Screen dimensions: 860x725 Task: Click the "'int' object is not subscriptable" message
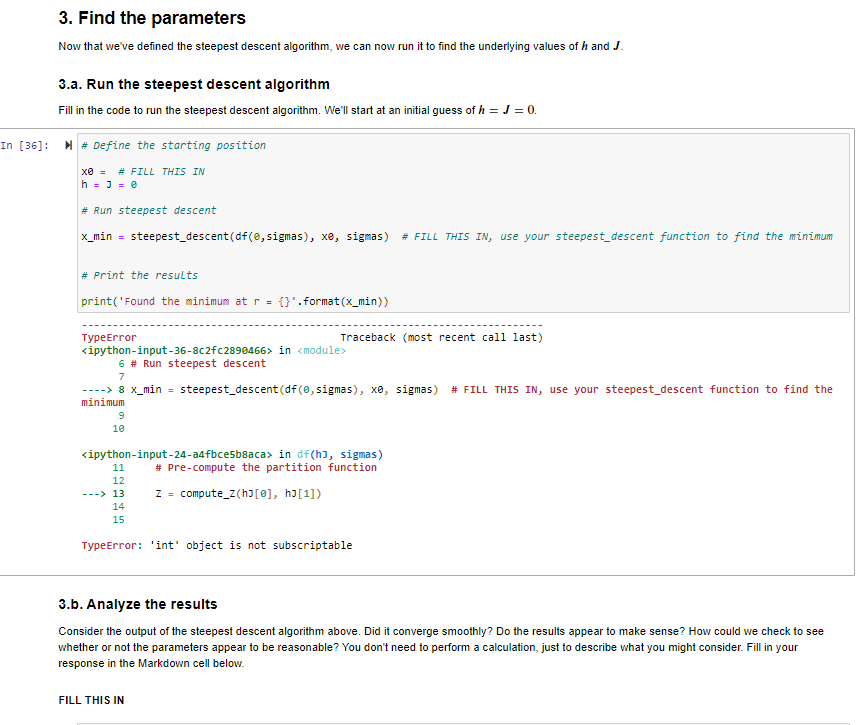[x=251, y=546]
